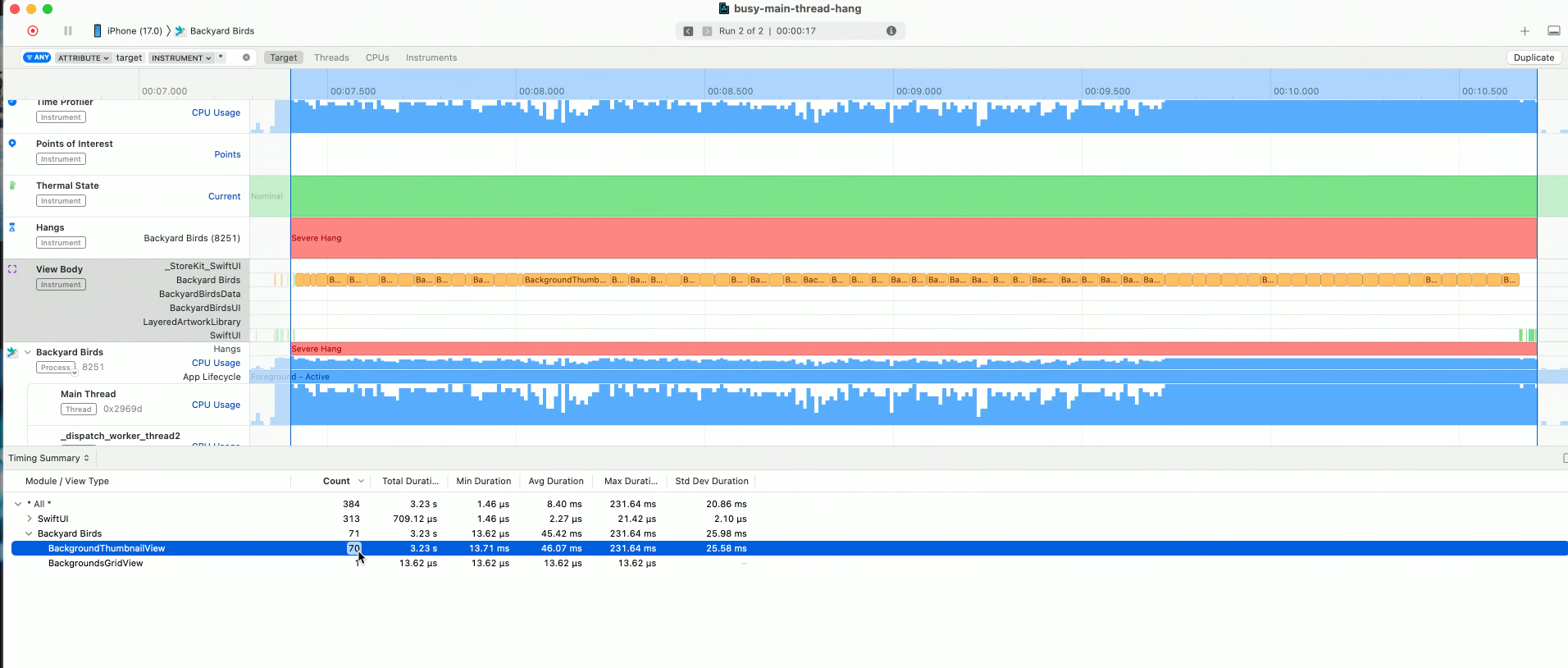The width and height of the screenshot is (1568, 668).
Task: Click the Instrument badge under Thermal State
Action: (x=61, y=201)
